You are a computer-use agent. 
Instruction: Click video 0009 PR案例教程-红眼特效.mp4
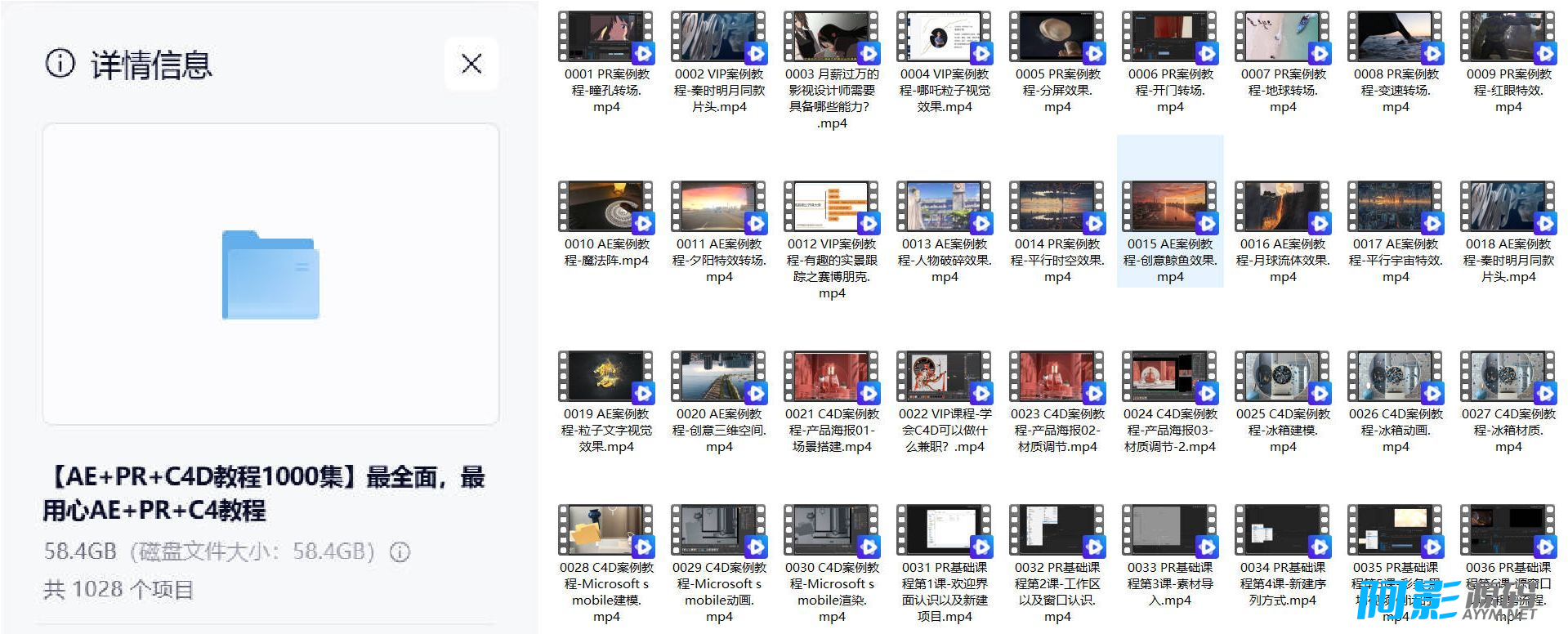coord(1508,38)
